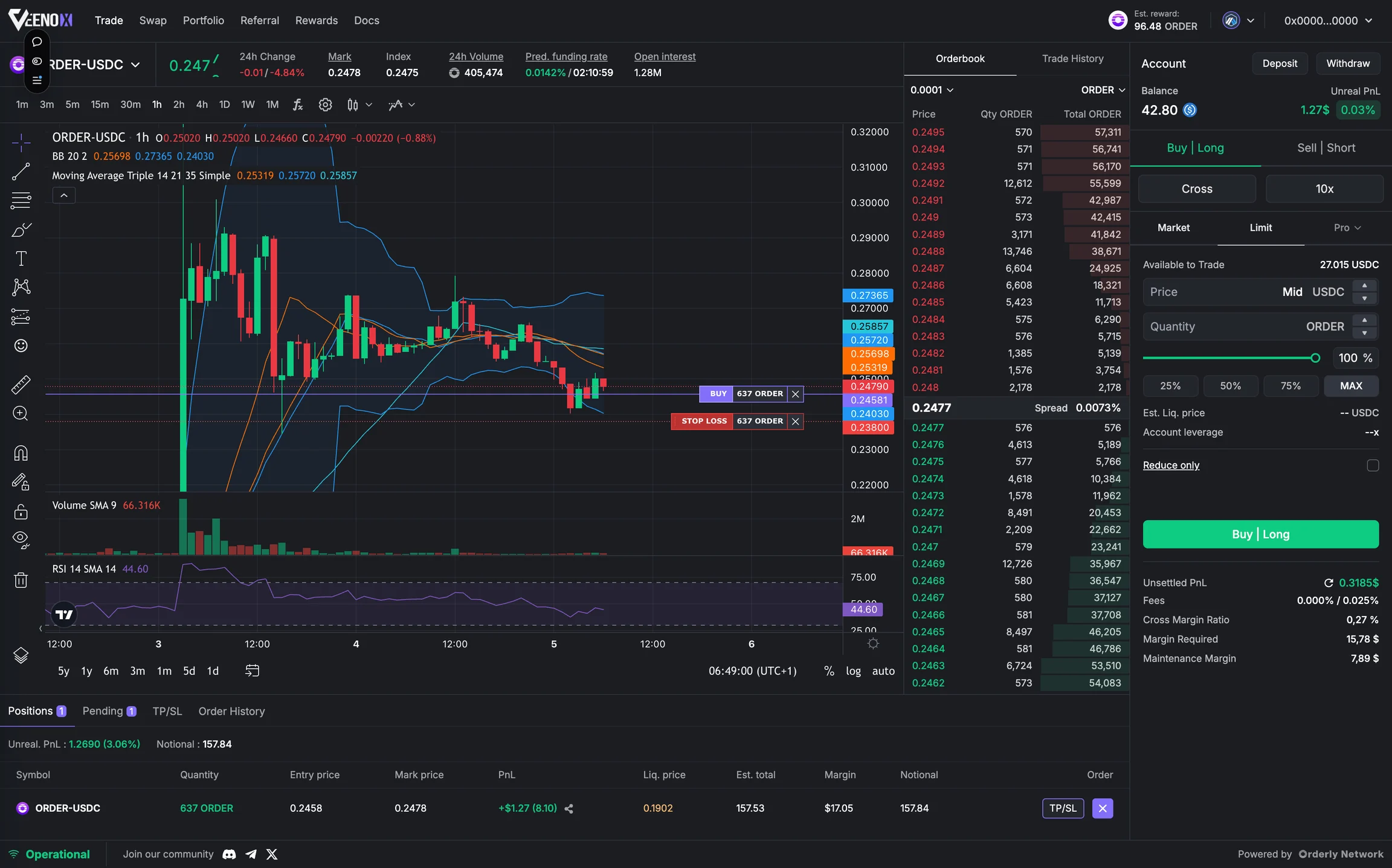Open the Pro order types dropdown
The width and height of the screenshot is (1392, 868).
point(1347,228)
